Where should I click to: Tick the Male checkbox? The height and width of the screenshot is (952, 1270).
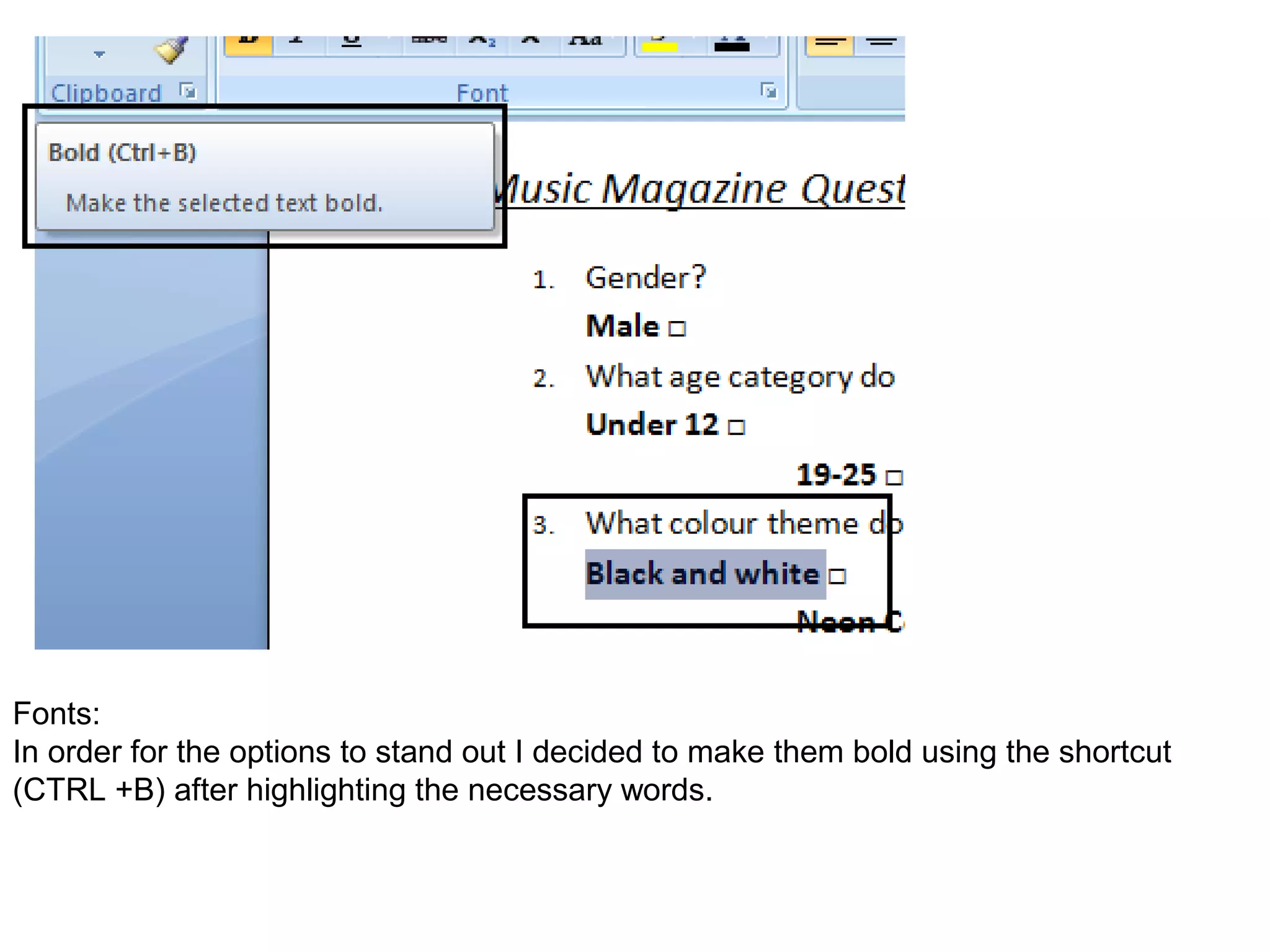tap(677, 328)
